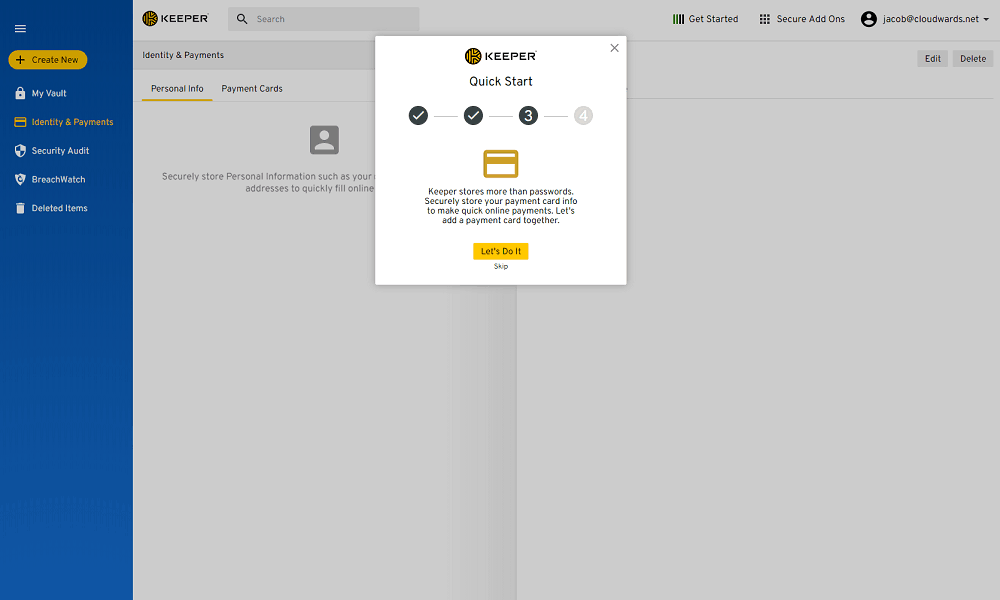Open Security Audit shield icon
Image resolution: width=1000 pixels, height=600 pixels.
click(20, 150)
